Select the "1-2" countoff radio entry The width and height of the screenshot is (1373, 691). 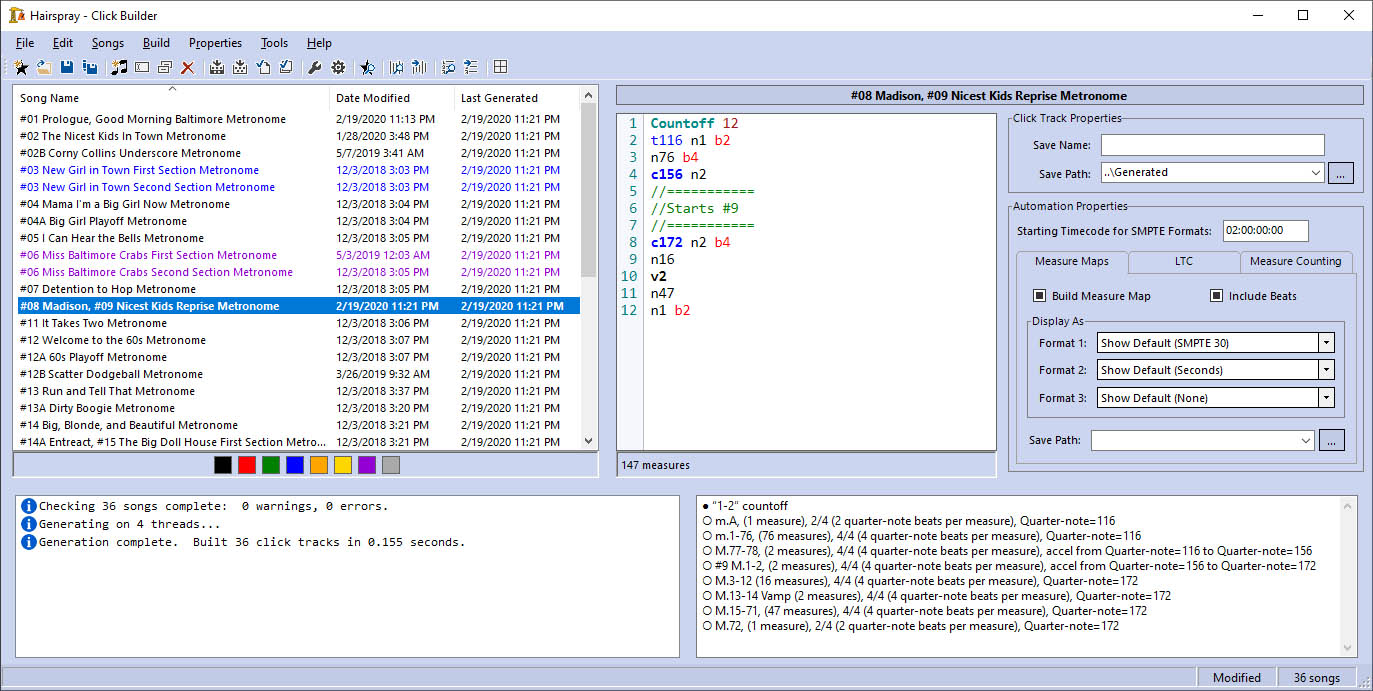745,506
